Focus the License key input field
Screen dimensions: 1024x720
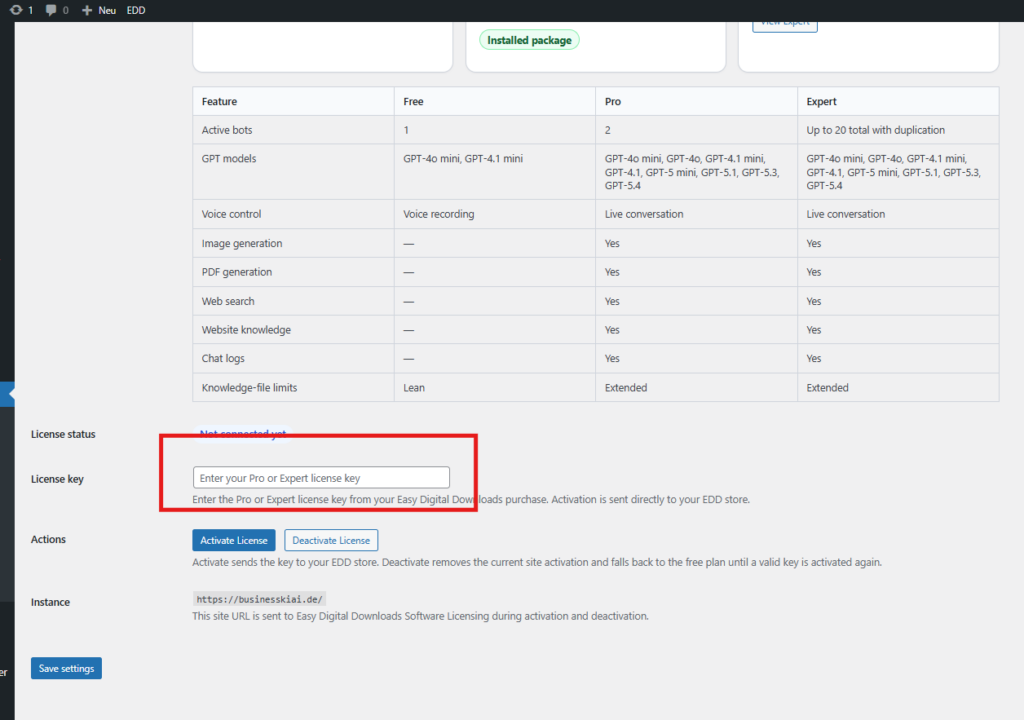(321, 478)
